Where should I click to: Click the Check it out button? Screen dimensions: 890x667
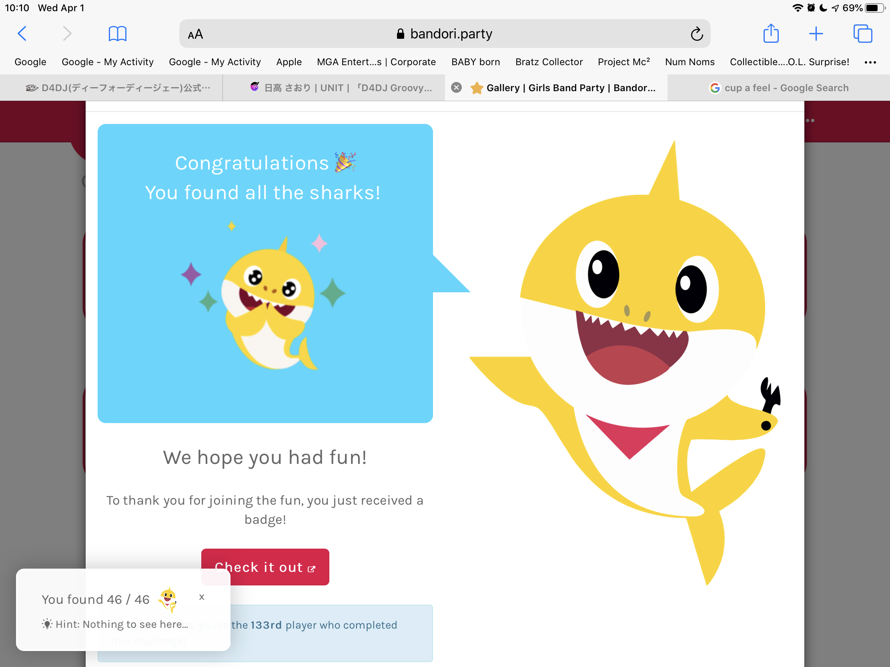265,566
